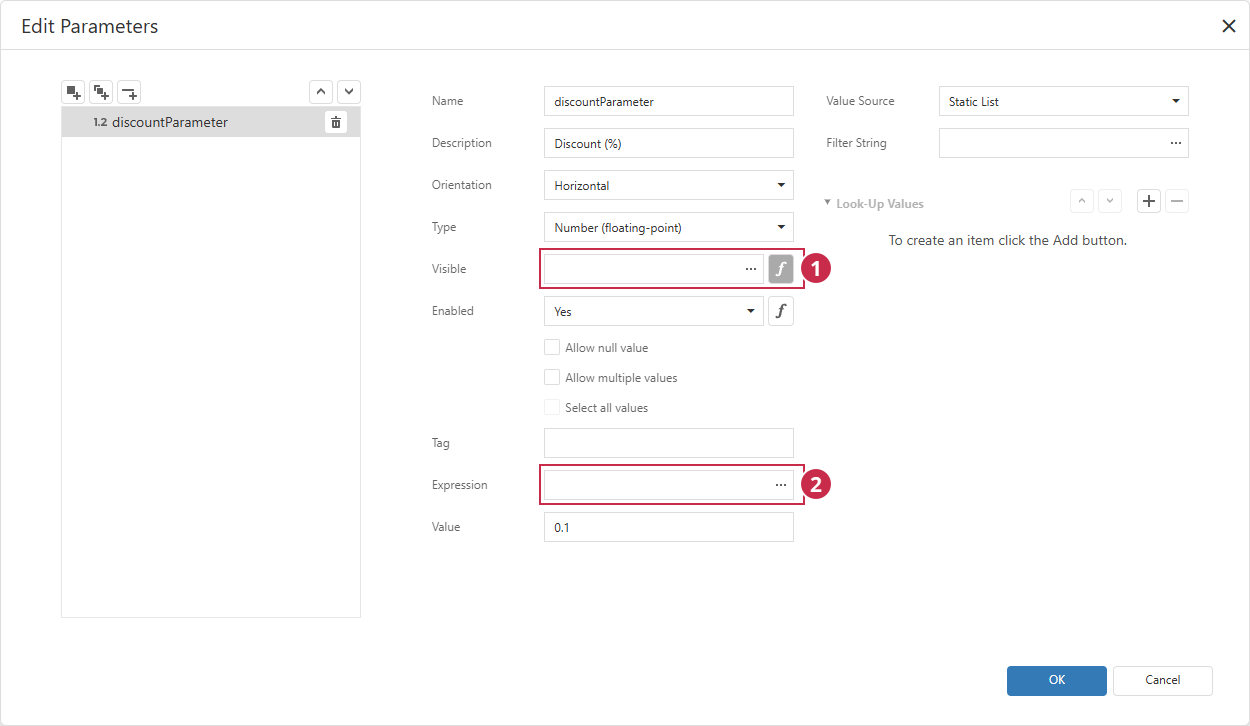Screen dimensions: 1250x726
Task: Click the Value field containing 0.1
Action: coord(668,527)
